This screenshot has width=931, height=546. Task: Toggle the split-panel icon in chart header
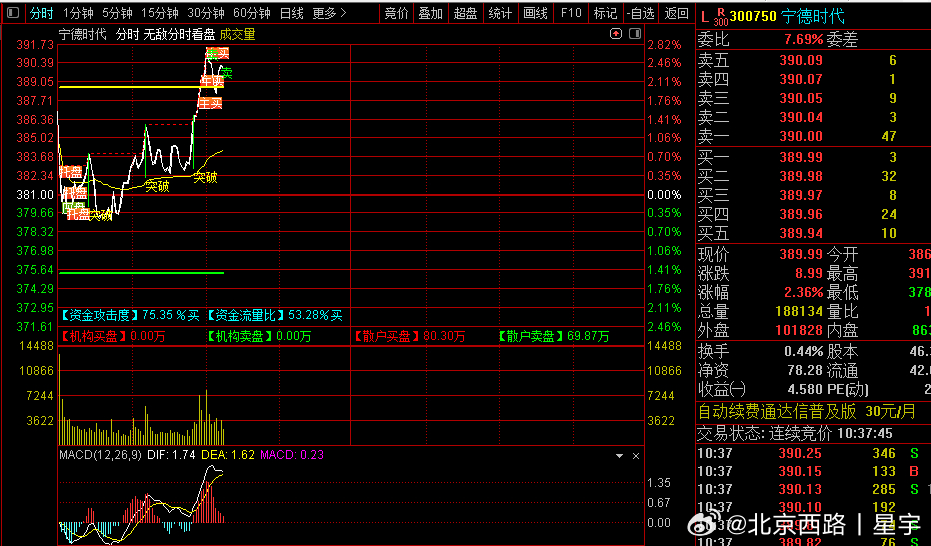[x=635, y=34]
